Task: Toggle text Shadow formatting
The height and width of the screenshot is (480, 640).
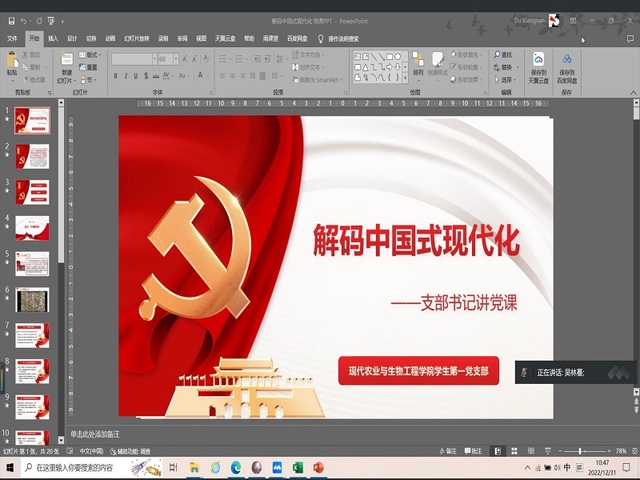Action: coord(146,76)
